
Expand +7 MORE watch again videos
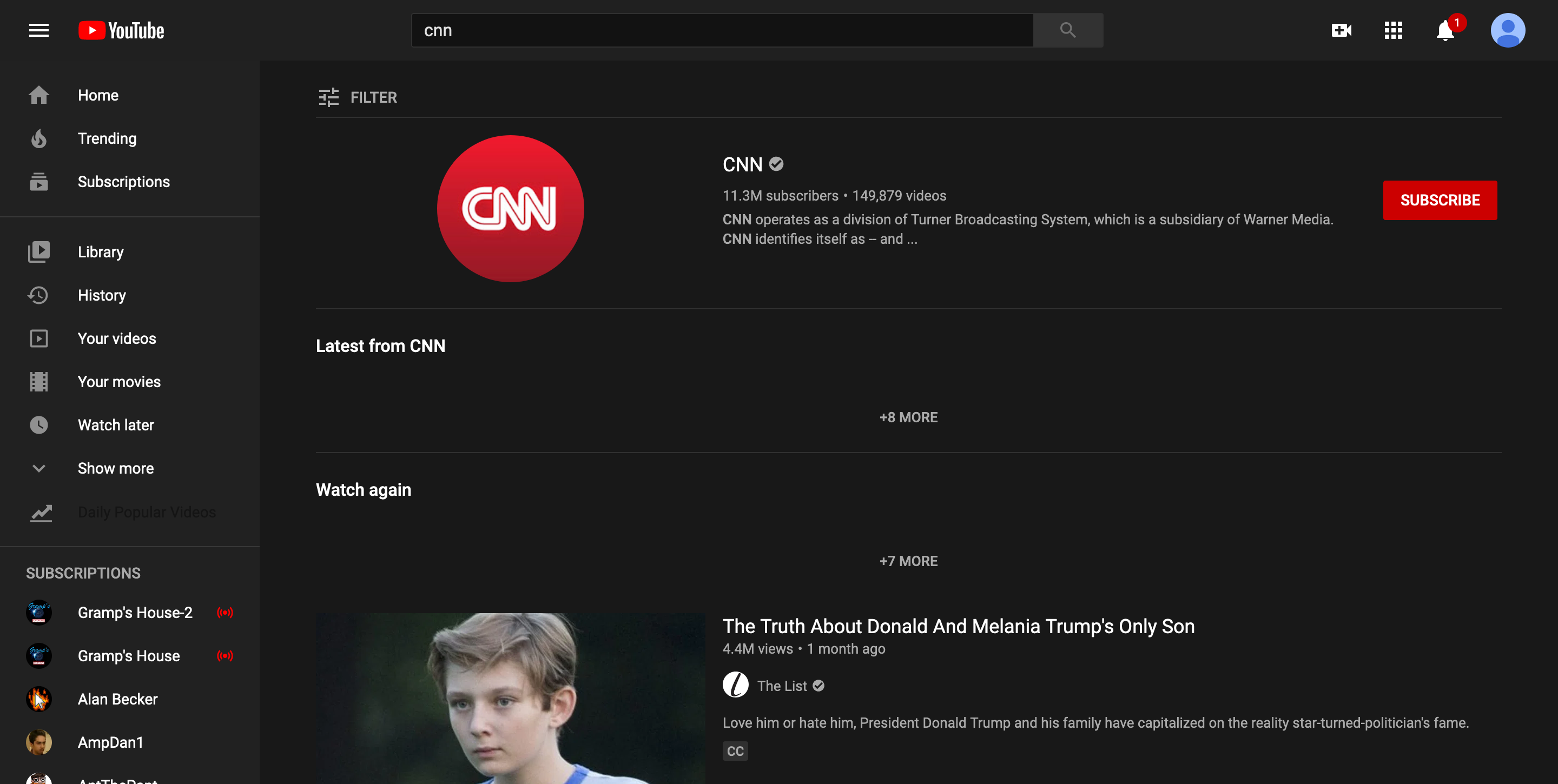908,561
